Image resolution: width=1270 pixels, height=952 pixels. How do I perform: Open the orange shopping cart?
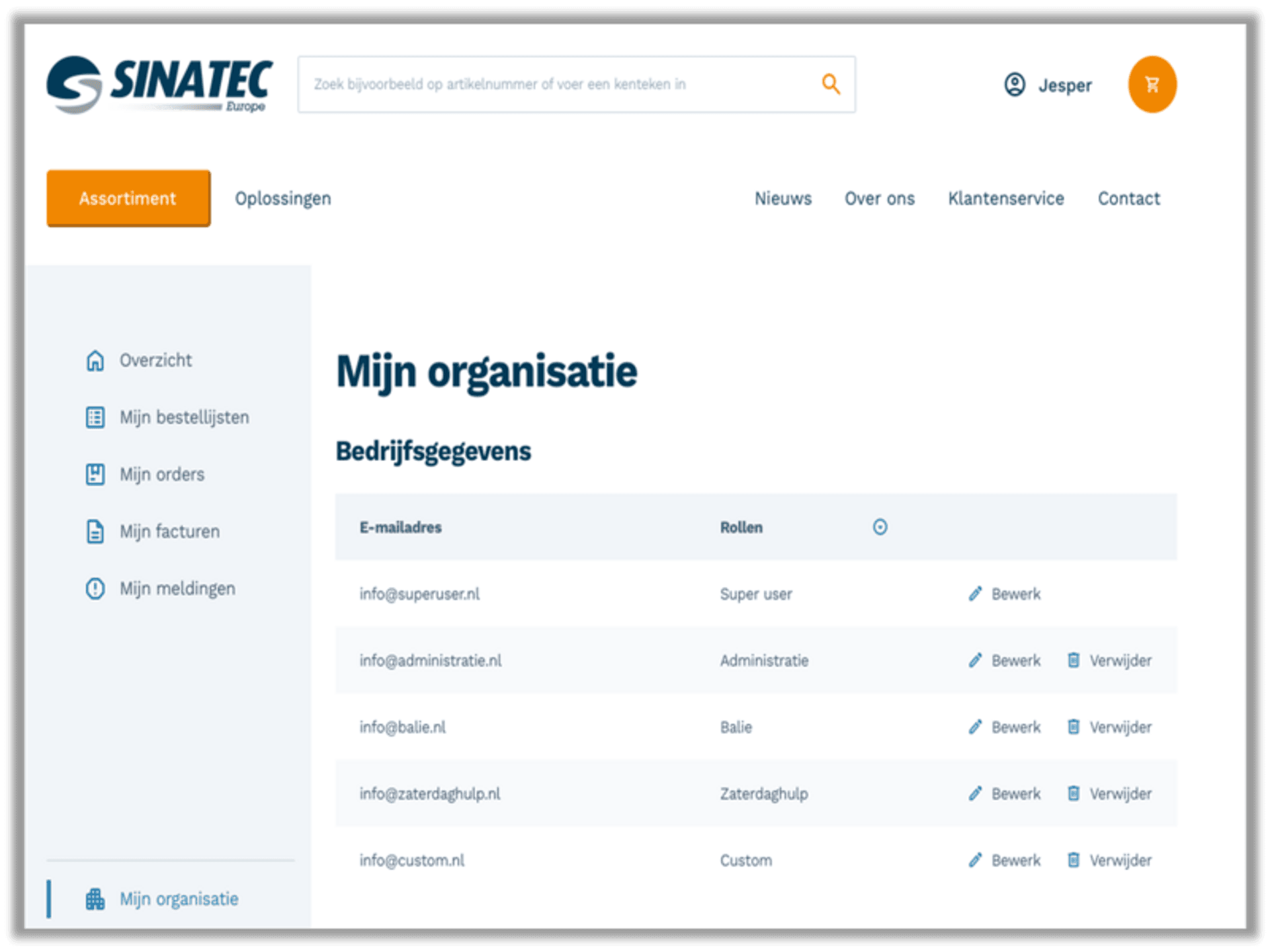(x=1152, y=85)
